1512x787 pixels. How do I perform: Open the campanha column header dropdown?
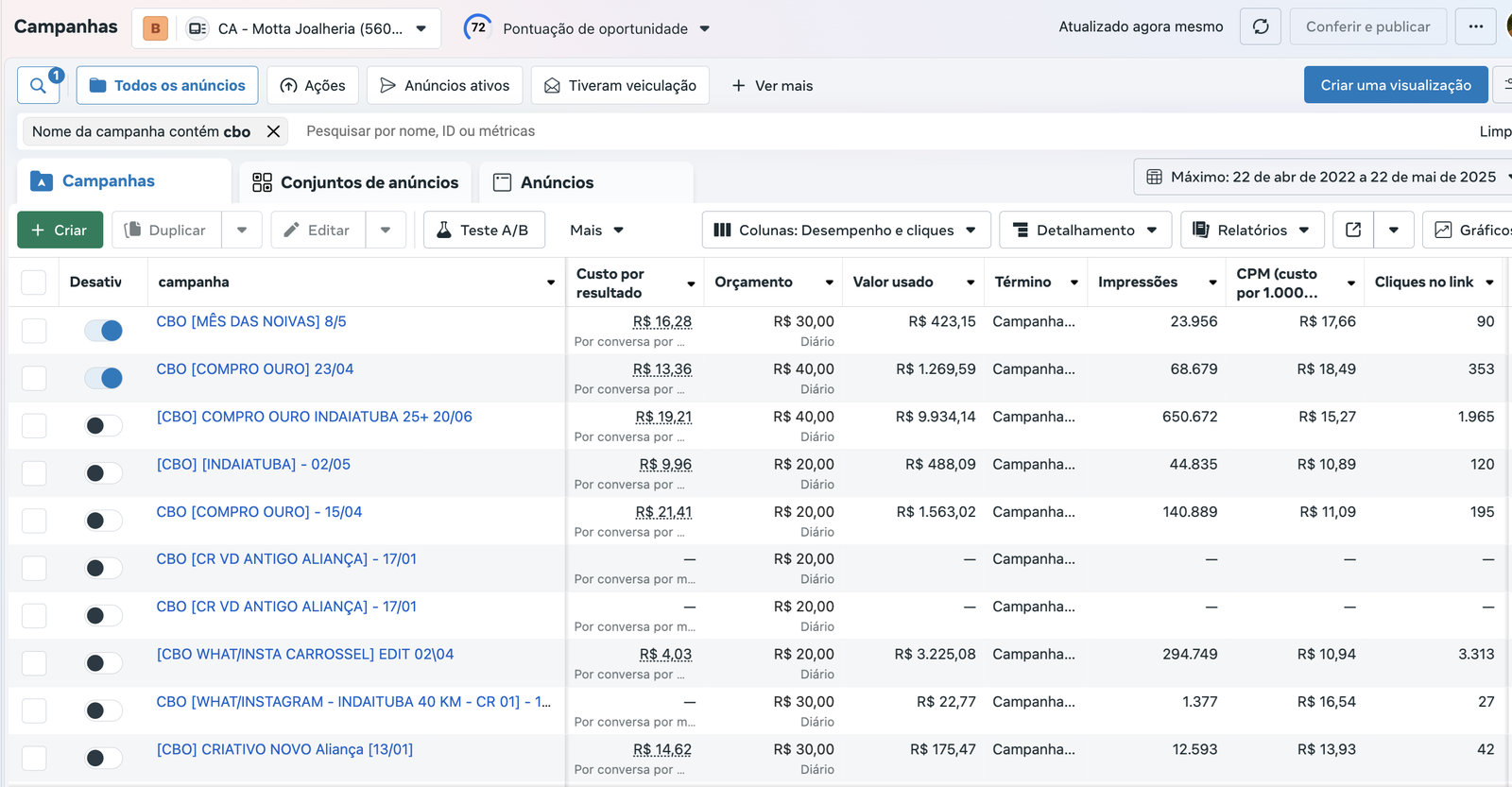pos(551,282)
